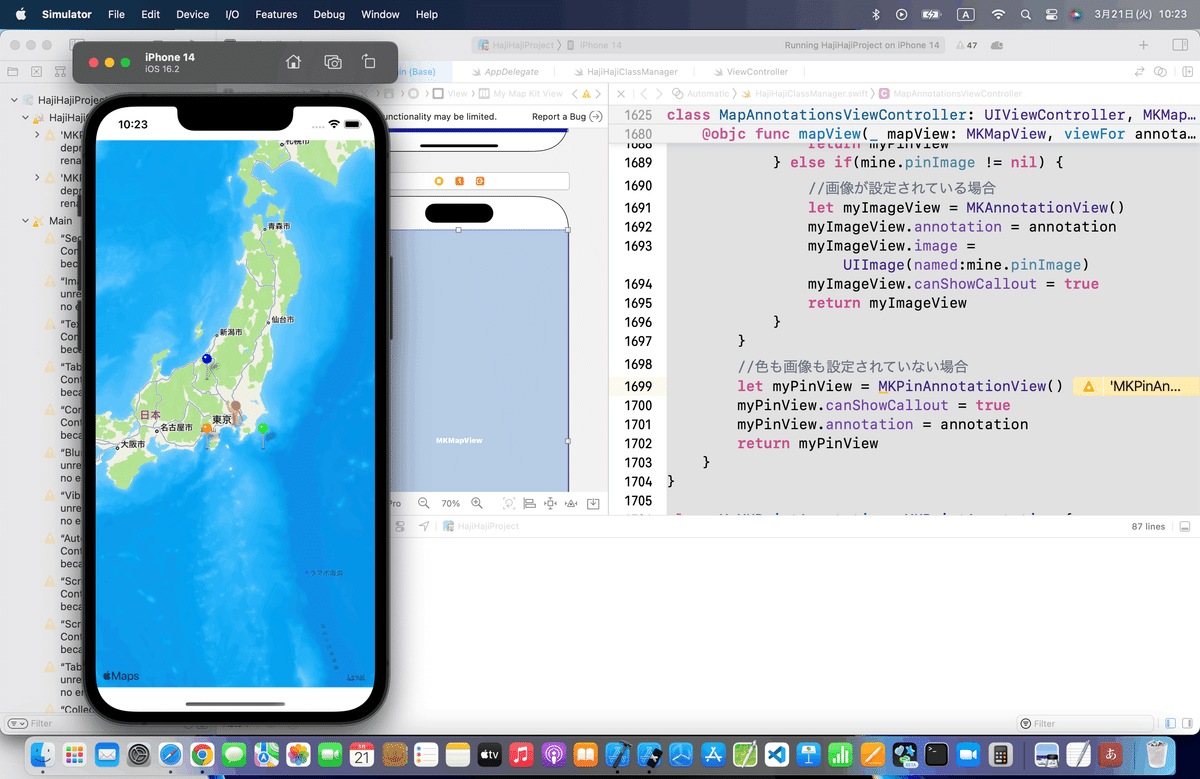Open Finder from the Dock
Screen dimensions: 1200x779
[43, 754]
